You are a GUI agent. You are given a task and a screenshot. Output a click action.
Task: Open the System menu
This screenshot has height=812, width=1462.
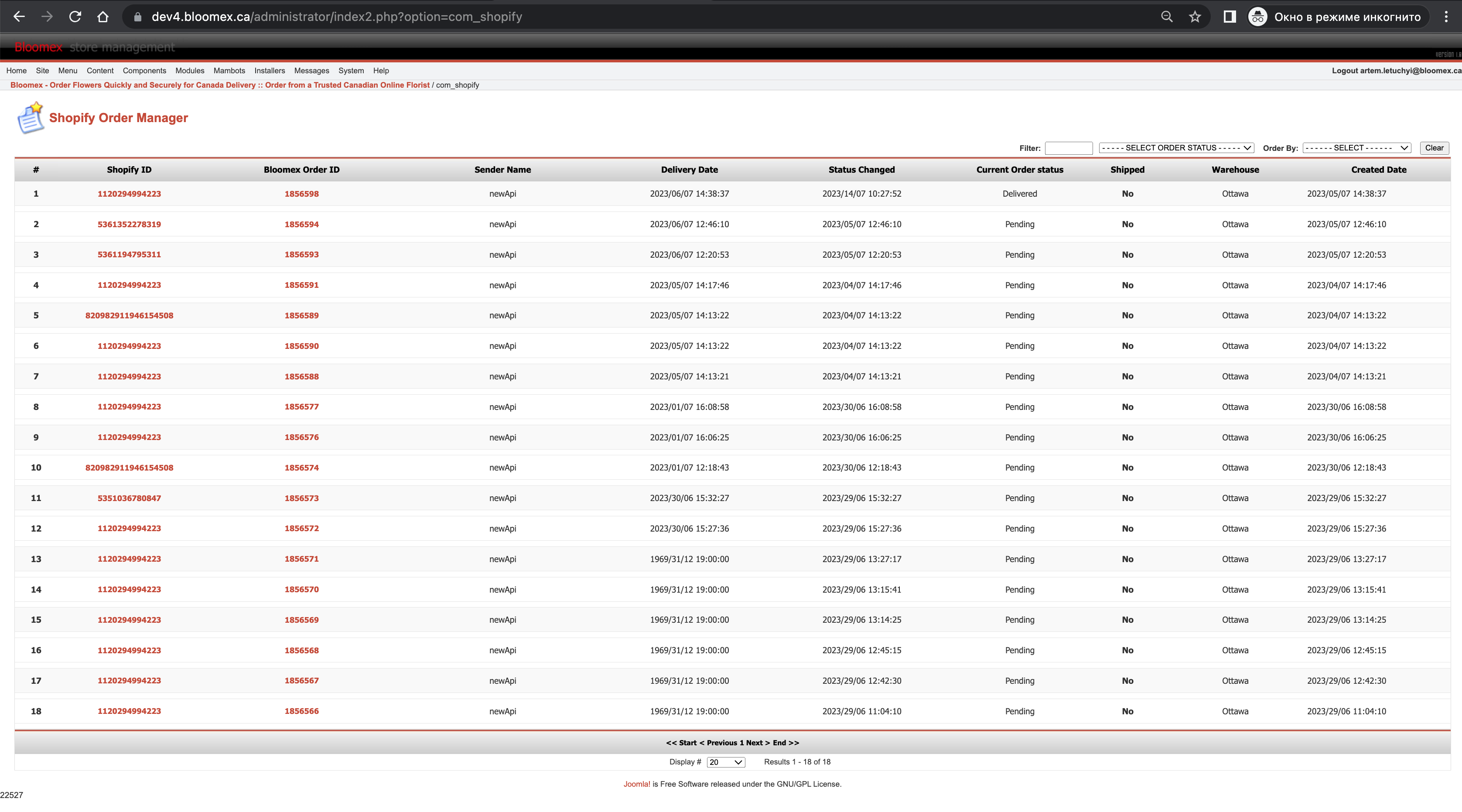click(x=351, y=71)
